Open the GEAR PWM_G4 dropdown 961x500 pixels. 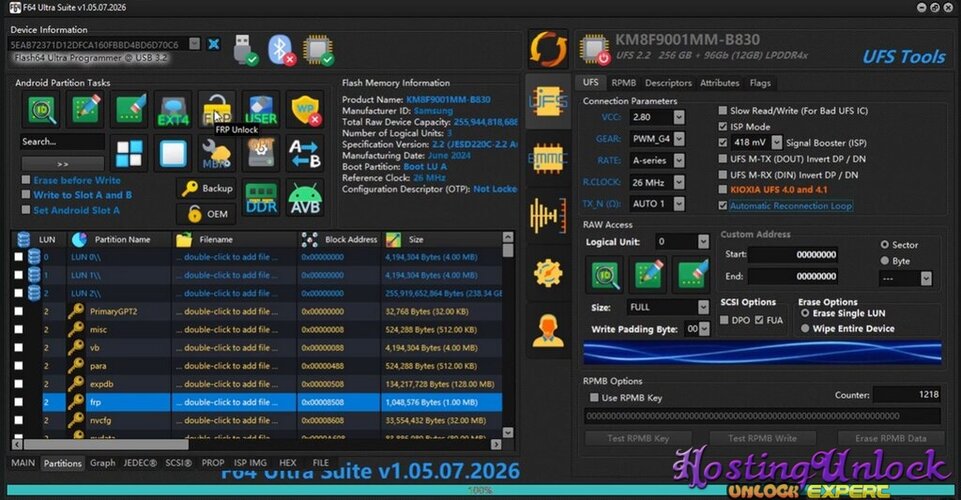click(x=678, y=138)
